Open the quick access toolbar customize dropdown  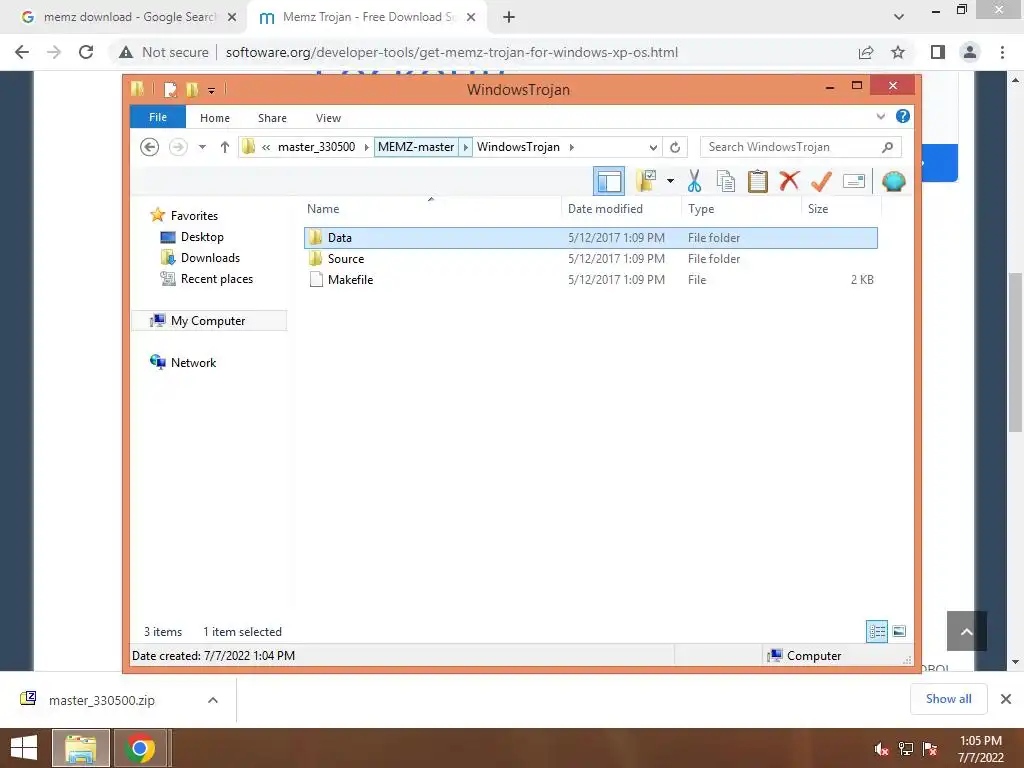click(212, 90)
